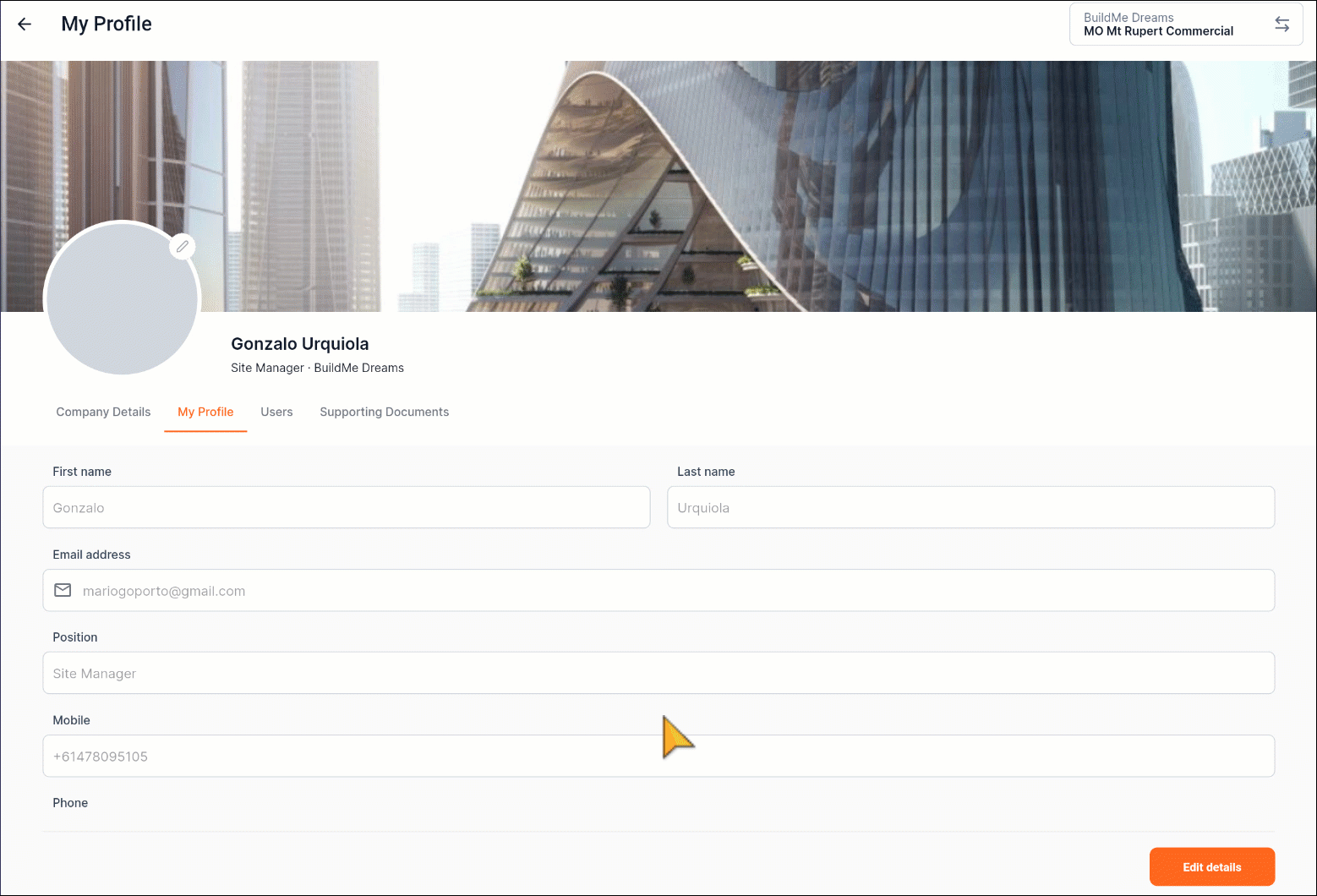Screen dimensions: 1317x896
Task: Go back using the left arrow icon
Action: [25, 25]
